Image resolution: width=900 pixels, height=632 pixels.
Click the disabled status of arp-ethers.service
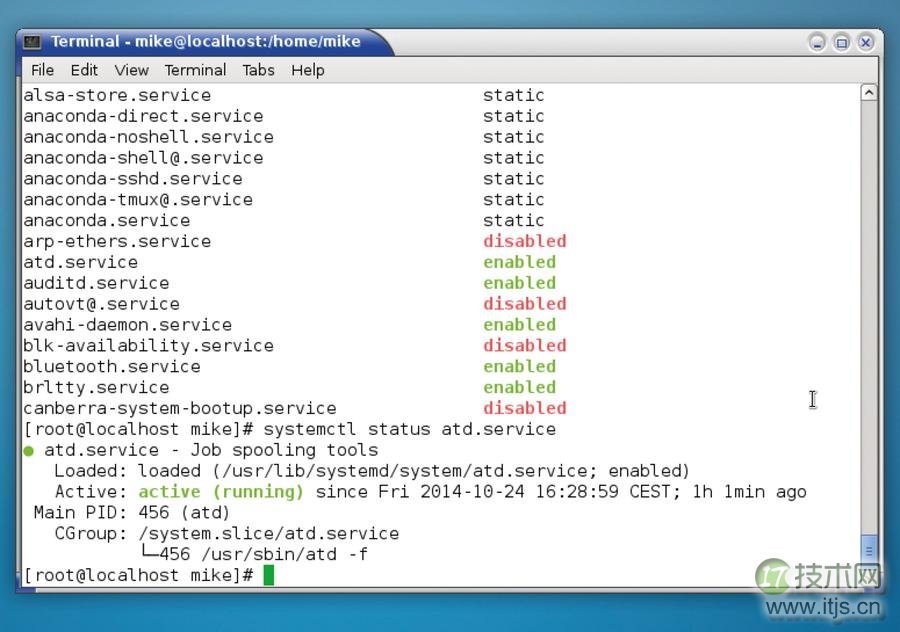525,241
